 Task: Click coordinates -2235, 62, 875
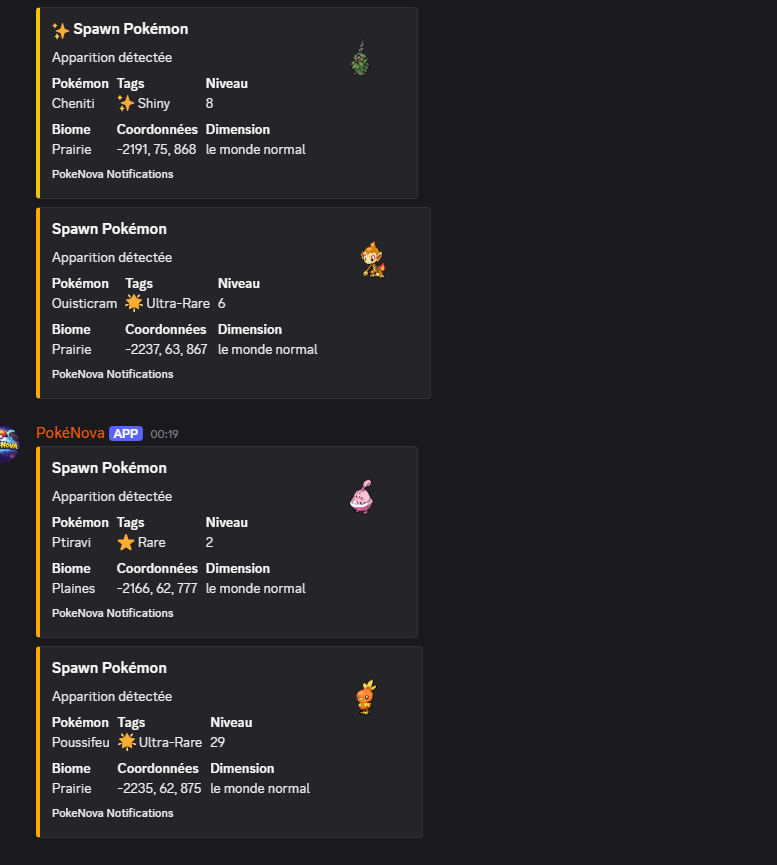[159, 788]
